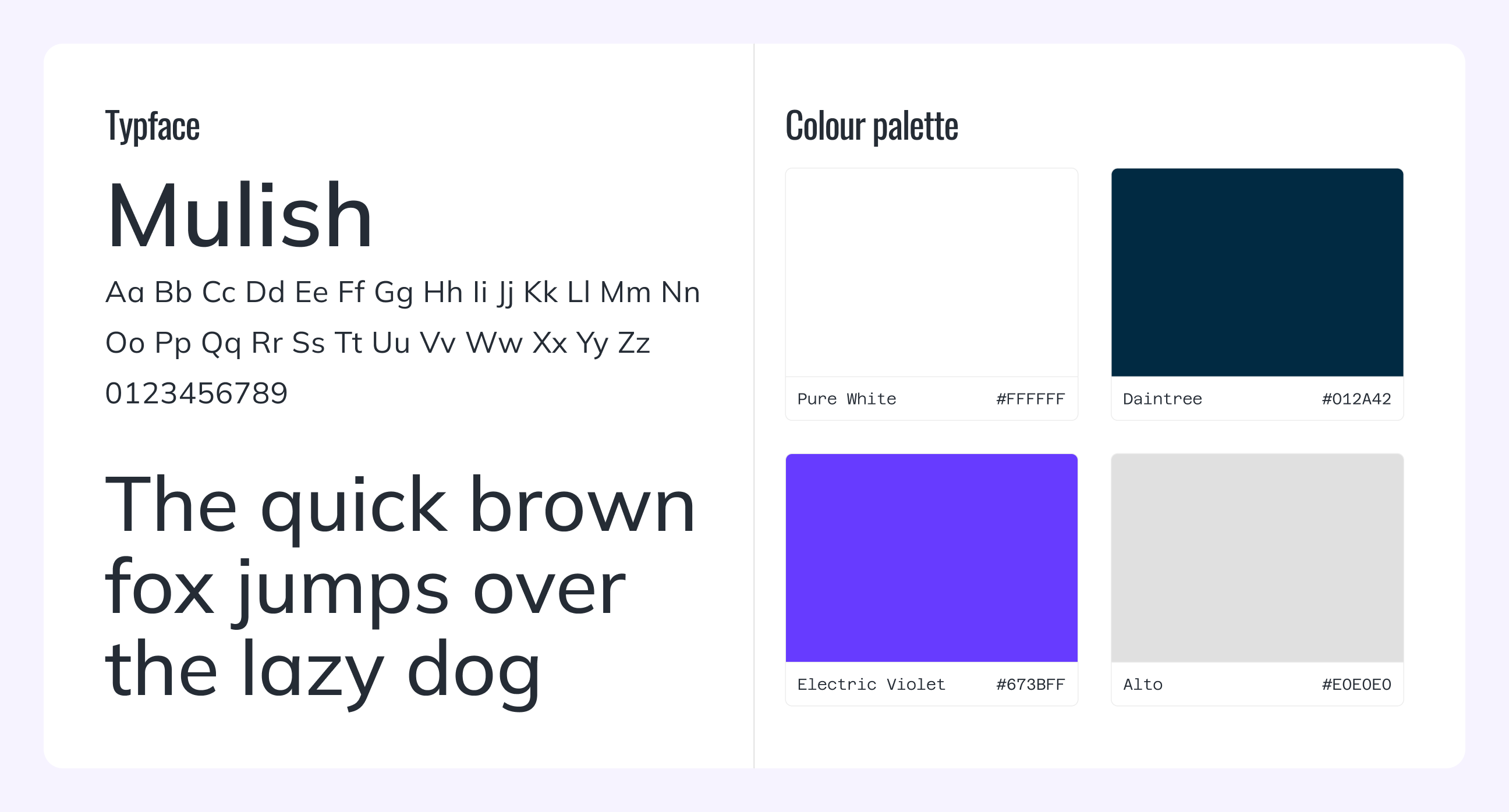Click the "fox jumps over" text line
The height and width of the screenshot is (812, 1509).
coord(365,588)
